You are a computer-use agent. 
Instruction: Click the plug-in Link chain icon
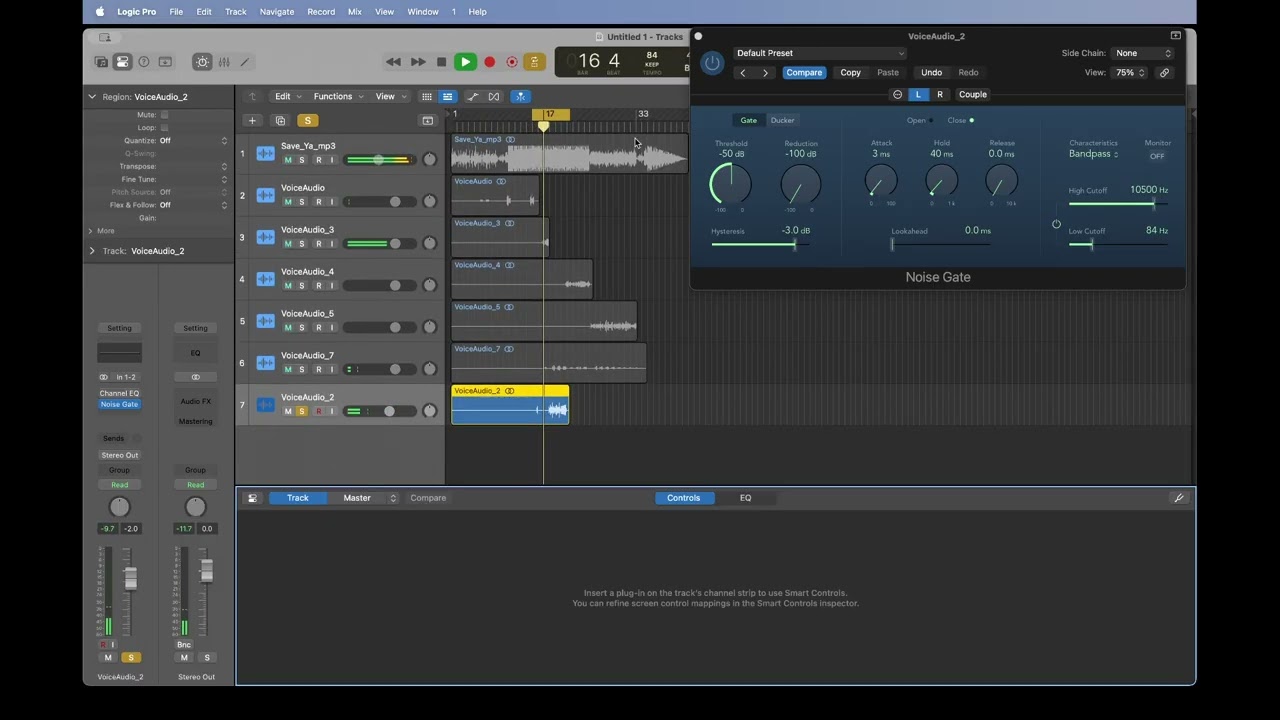(1164, 73)
